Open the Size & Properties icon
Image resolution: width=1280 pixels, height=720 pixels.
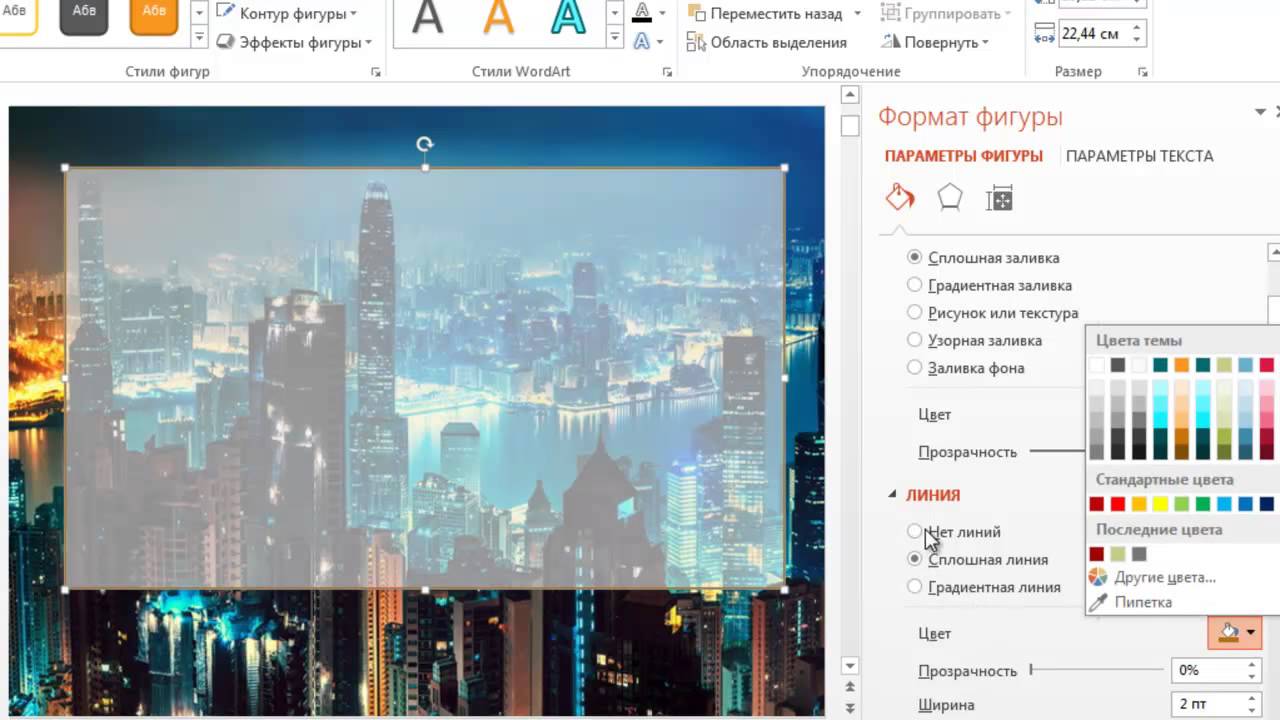[x=999, y=198]
